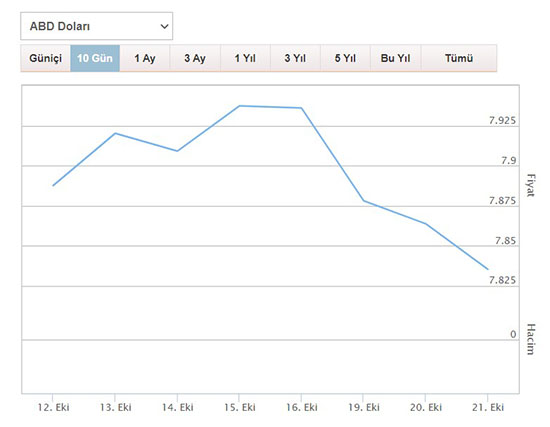Click the 21. Eki lowest data point
This screenshot has height=427, width=550.
click(488, 269)
